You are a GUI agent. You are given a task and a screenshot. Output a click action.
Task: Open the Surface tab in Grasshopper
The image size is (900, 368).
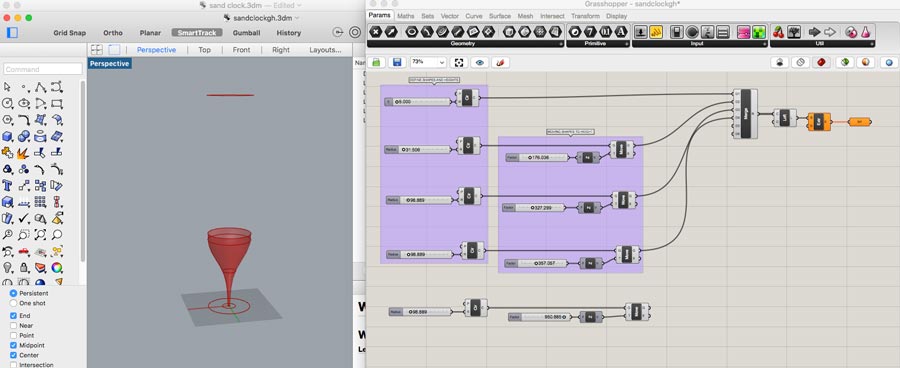(x=500, y=16)
